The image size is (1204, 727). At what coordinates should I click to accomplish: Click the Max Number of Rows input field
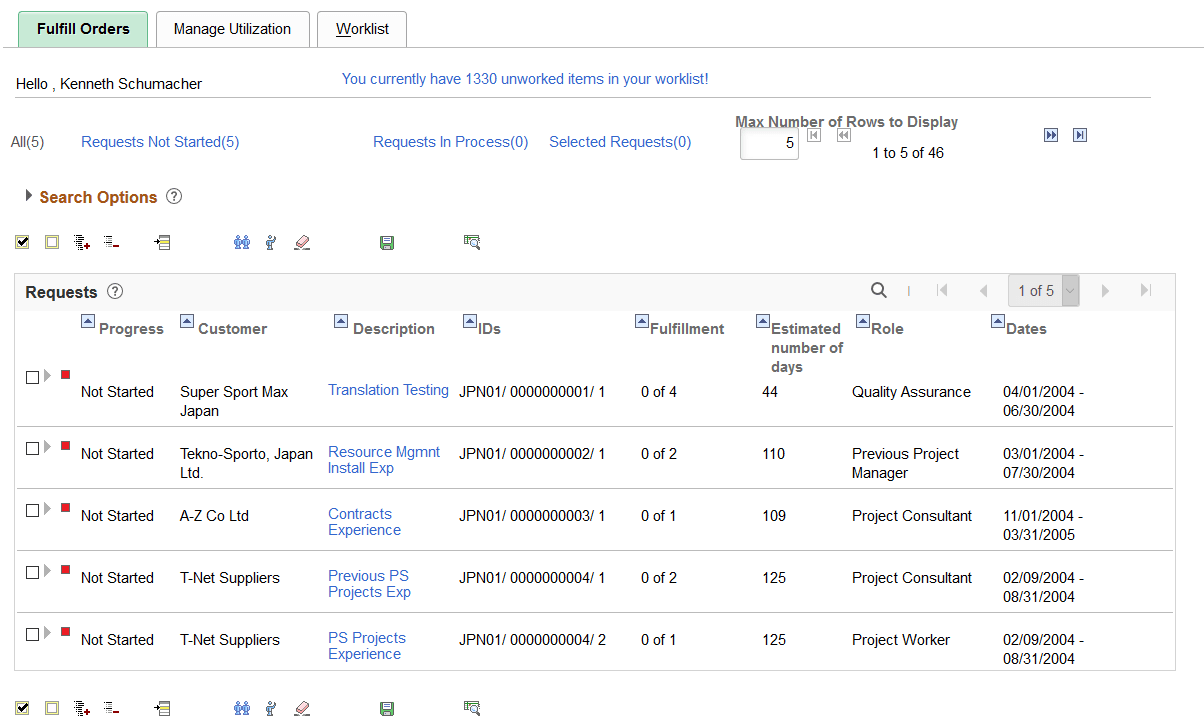pos(768,142)
